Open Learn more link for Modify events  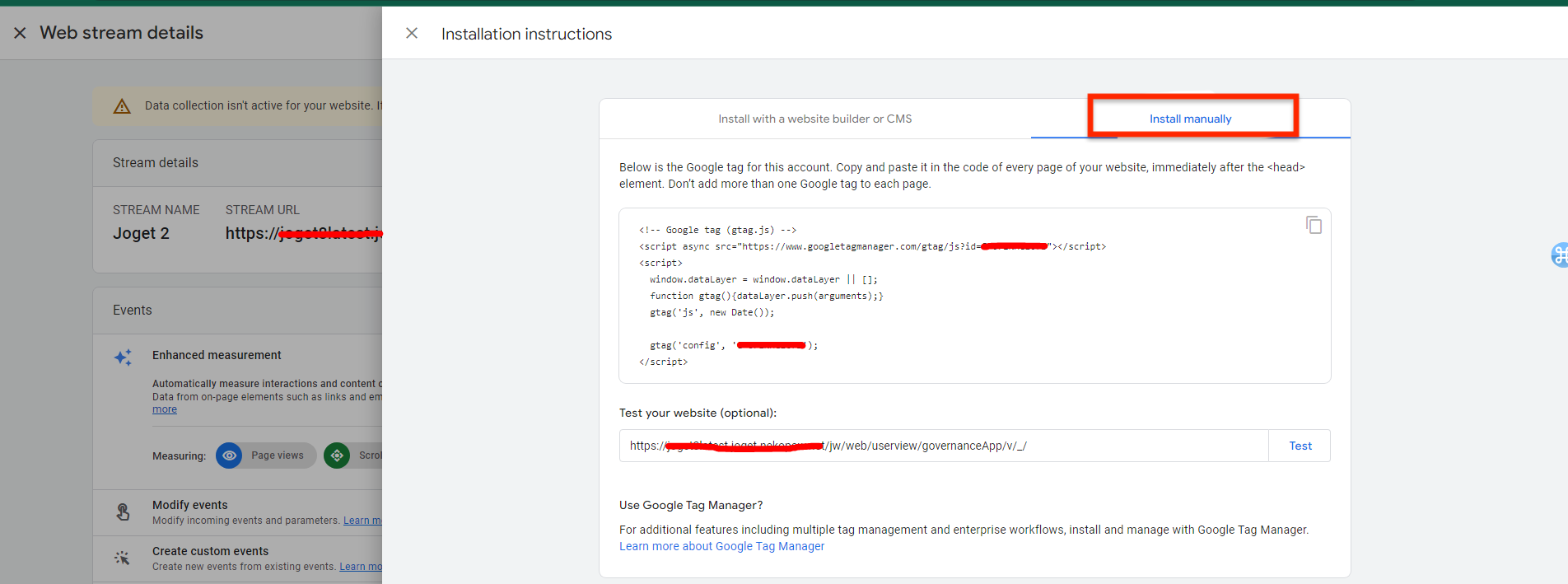(362, 521)
